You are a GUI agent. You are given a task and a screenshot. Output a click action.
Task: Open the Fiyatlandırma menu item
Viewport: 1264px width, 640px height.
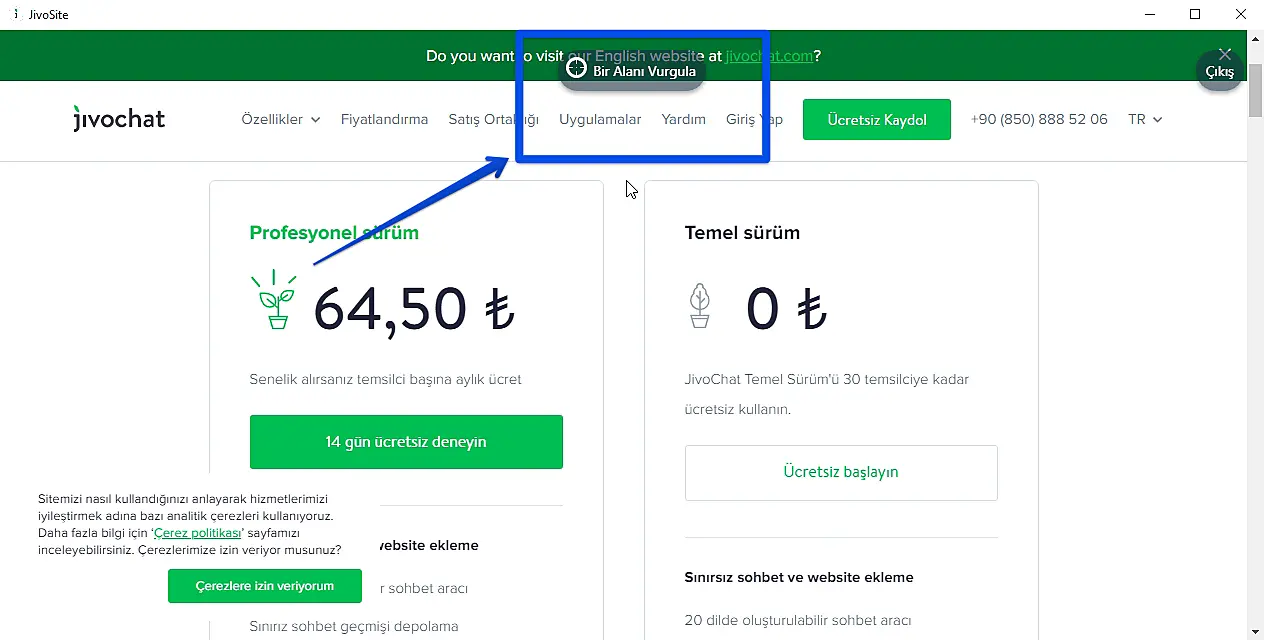pos(384,119)
